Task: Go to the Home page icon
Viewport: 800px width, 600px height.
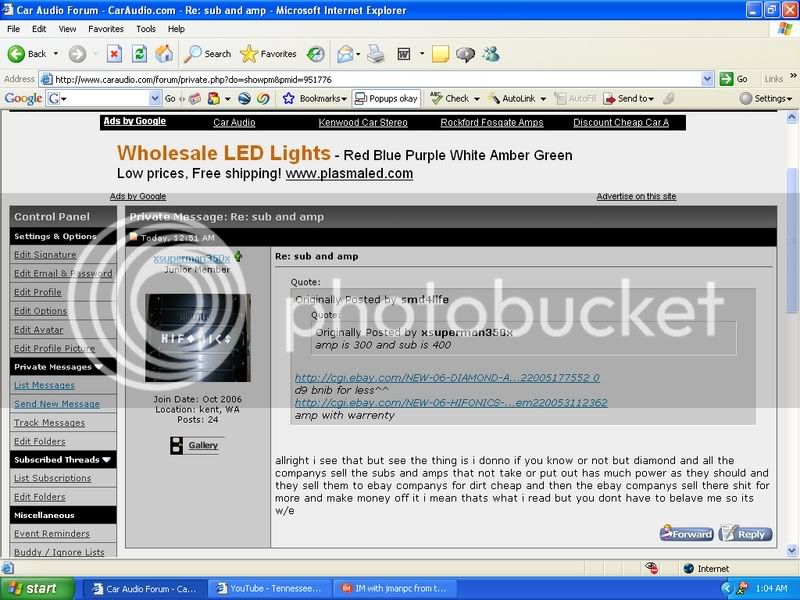Action: tap(164, 54)
